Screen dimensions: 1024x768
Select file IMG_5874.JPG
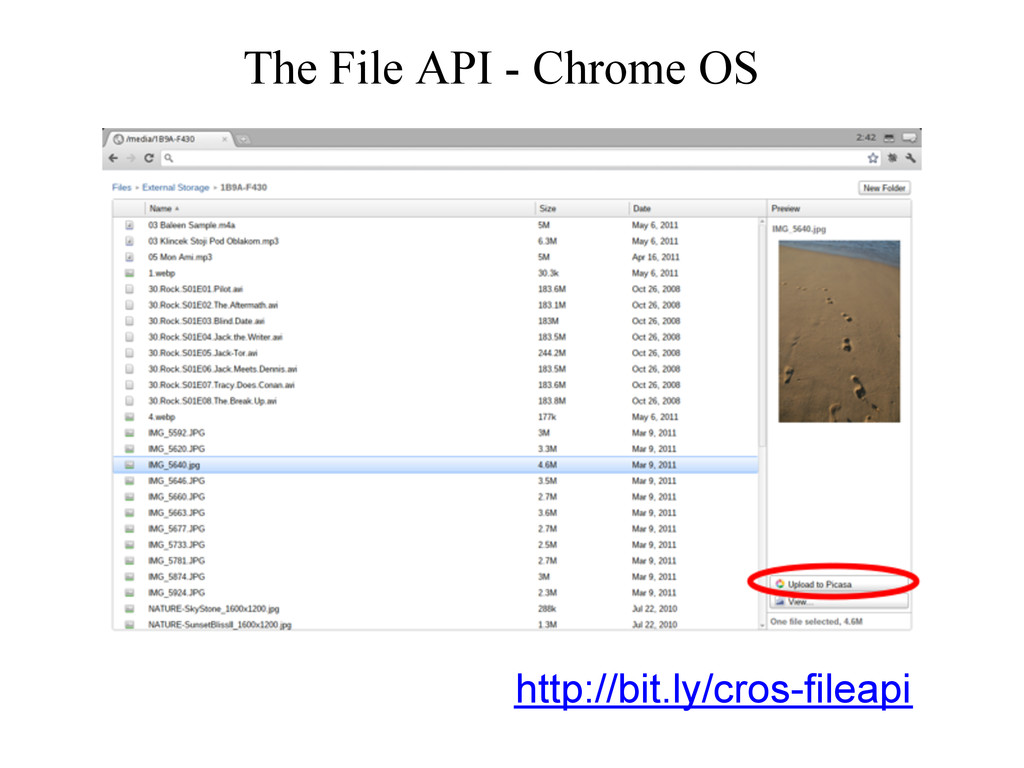click(436, 577)
